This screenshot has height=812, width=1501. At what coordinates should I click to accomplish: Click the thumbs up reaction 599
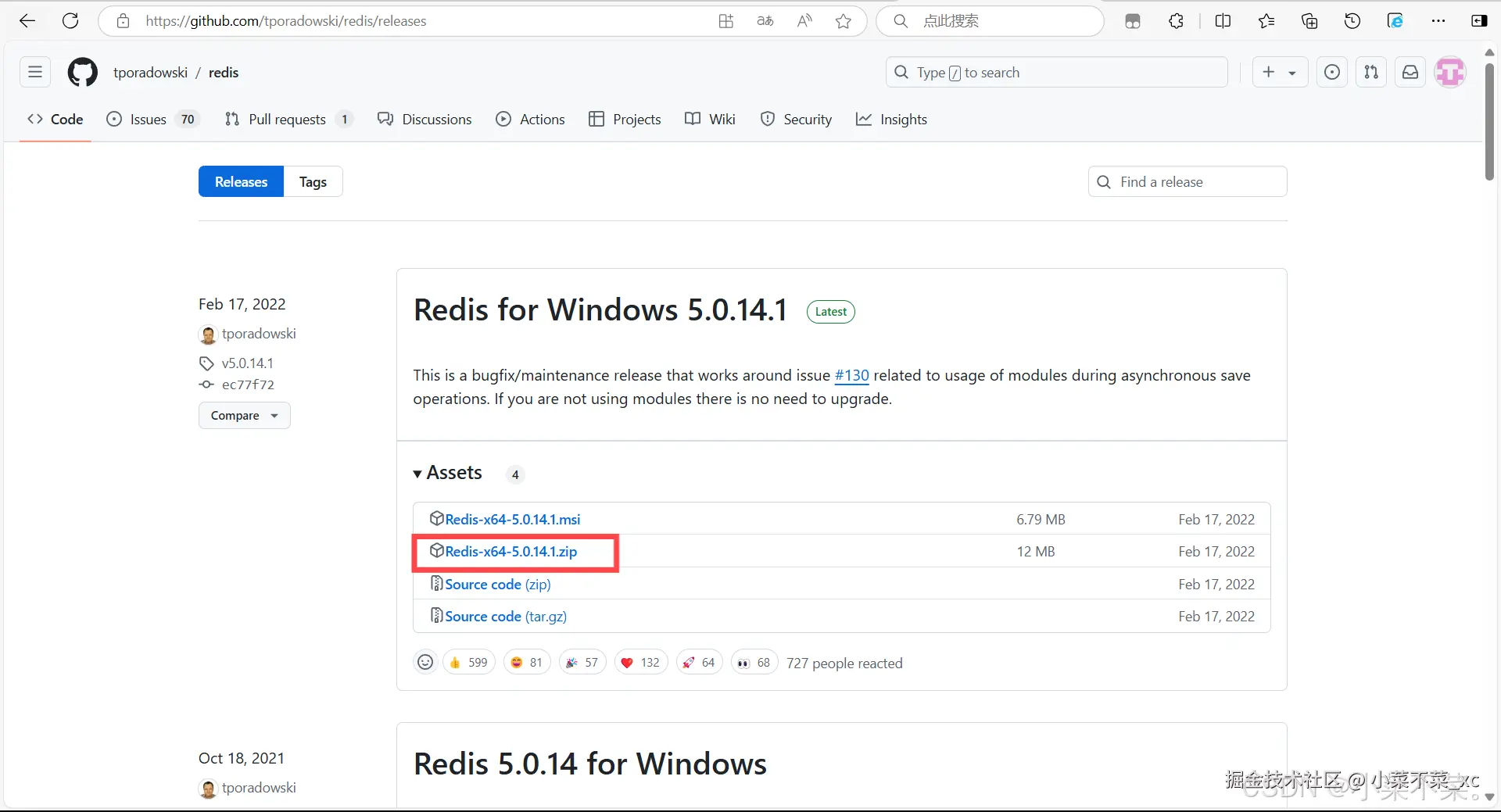pos(469,663)
